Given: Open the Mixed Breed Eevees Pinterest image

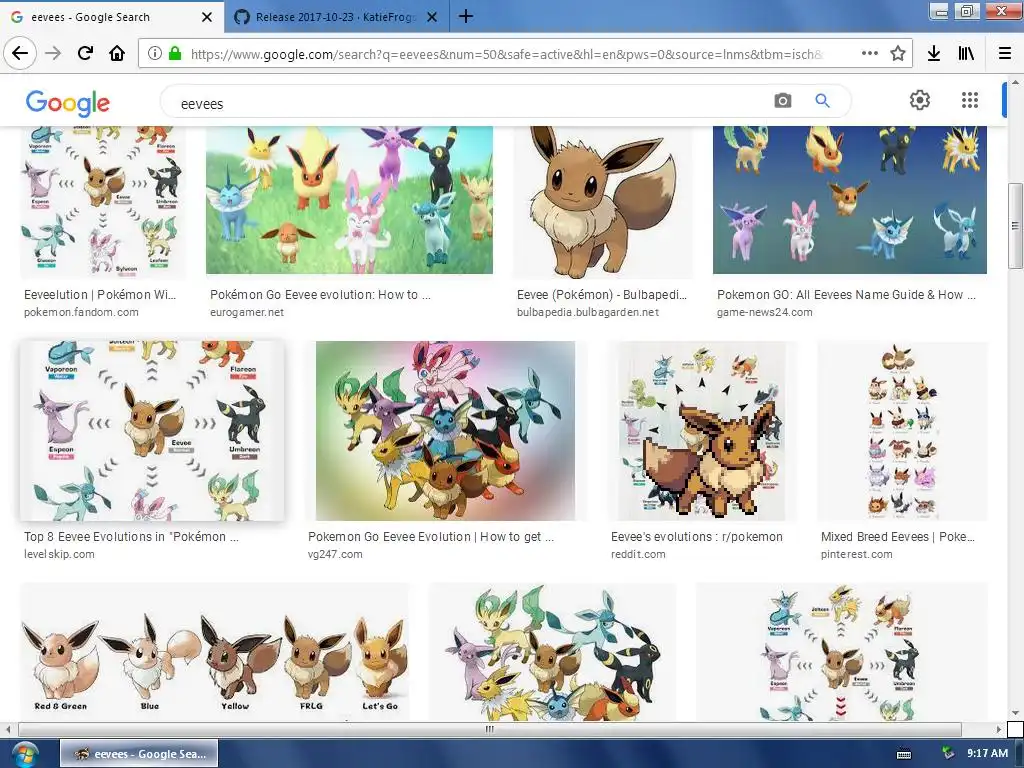Looking at the screenshot, I should point(903,430).
